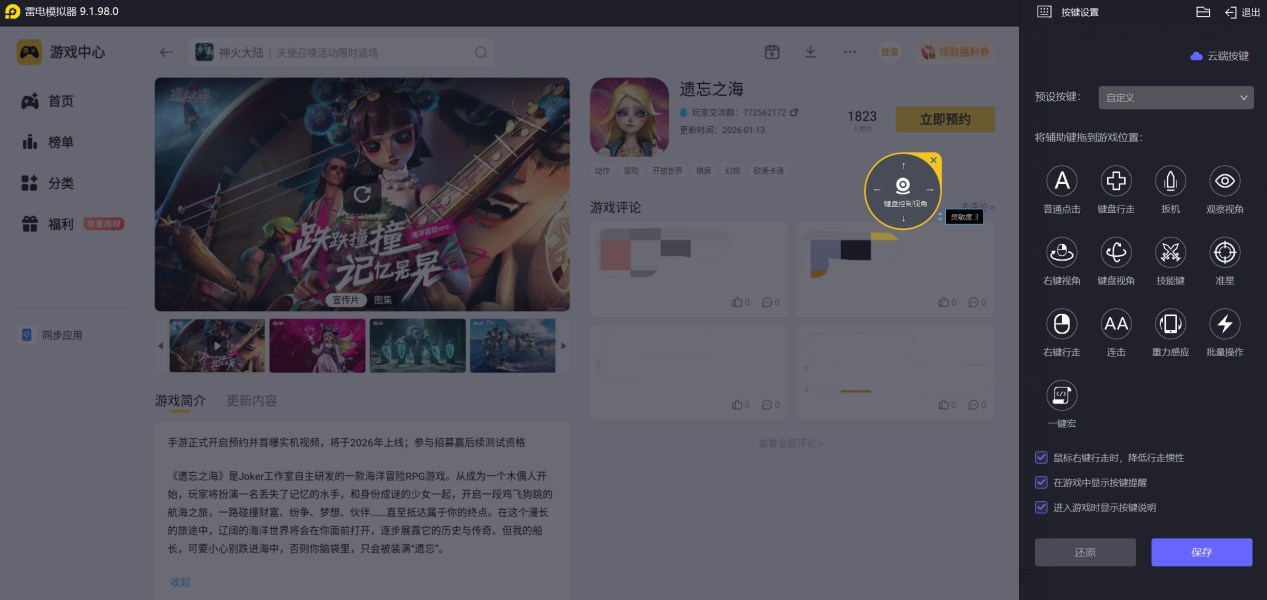Click the down arrow of 键盘控制视角 control

[903, 218]
